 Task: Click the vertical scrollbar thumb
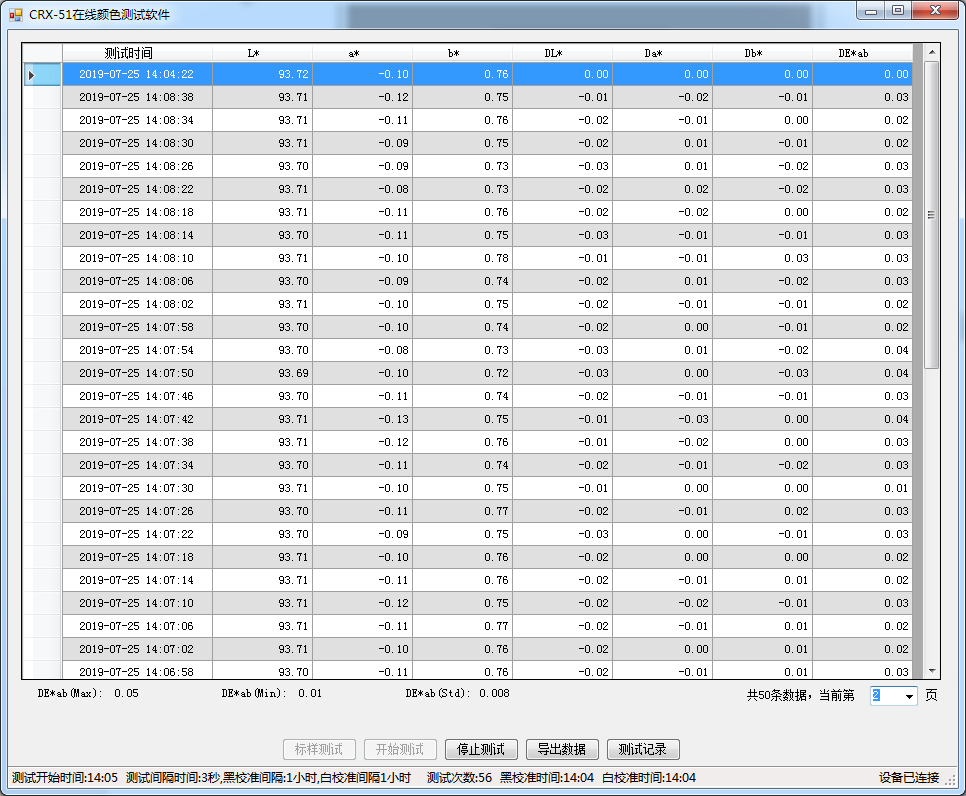pyautogui.click(x=931, y=215)
